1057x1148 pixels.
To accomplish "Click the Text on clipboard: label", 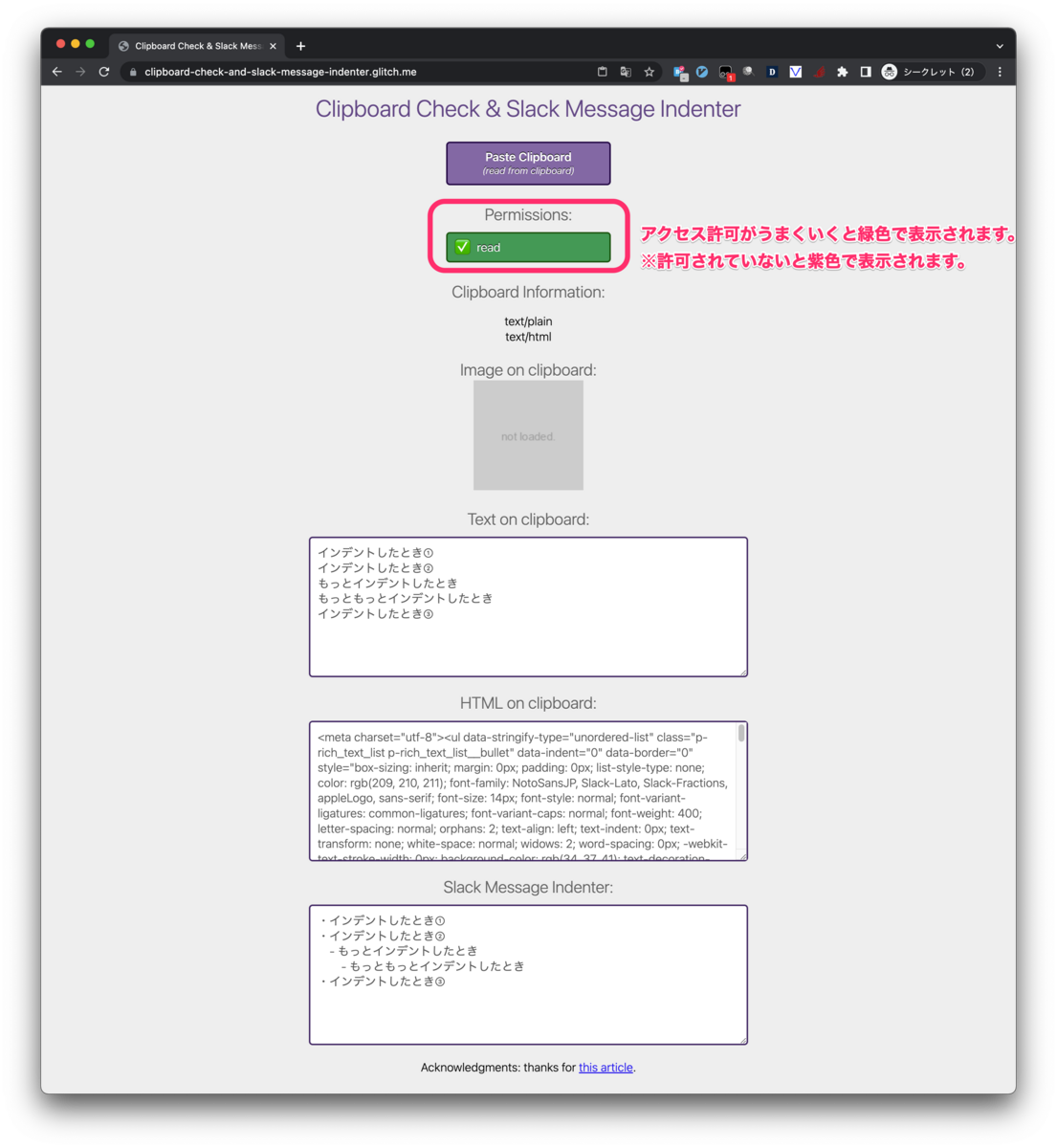I will coord(528,519).
